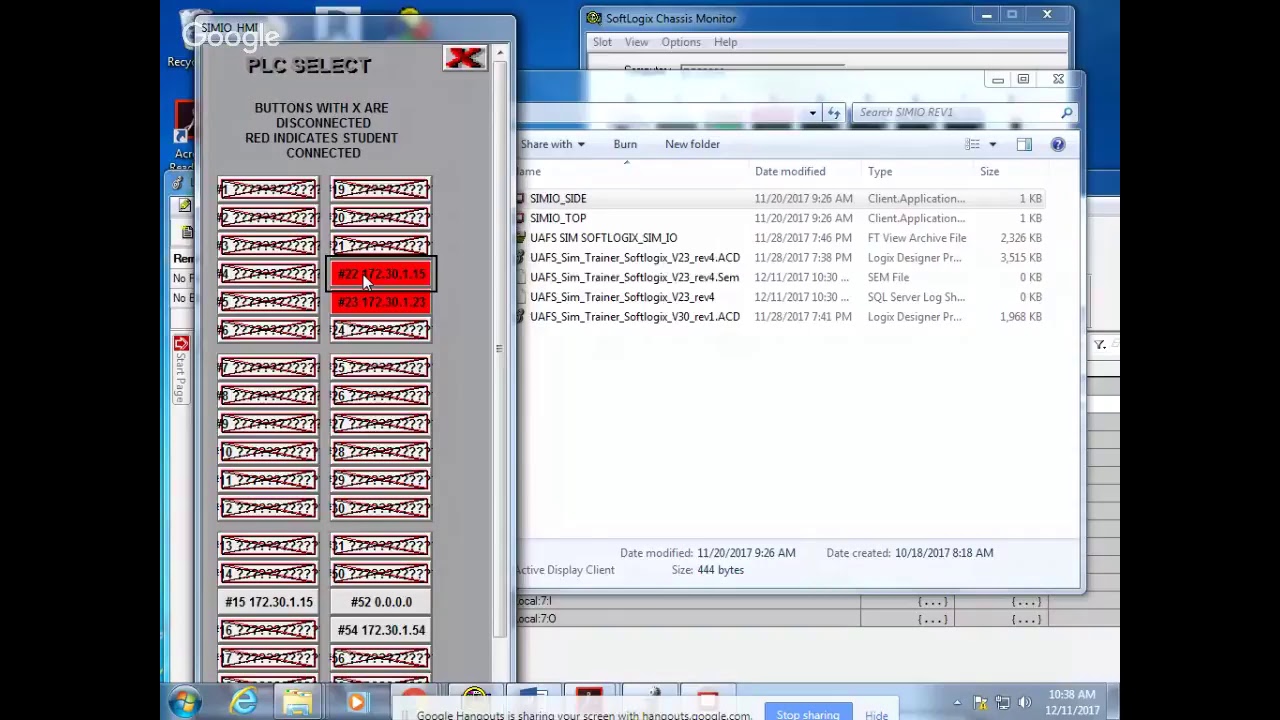Click the crossed-out PLC button 24
Screen dimensions: 1280x720
coord(381,330)
